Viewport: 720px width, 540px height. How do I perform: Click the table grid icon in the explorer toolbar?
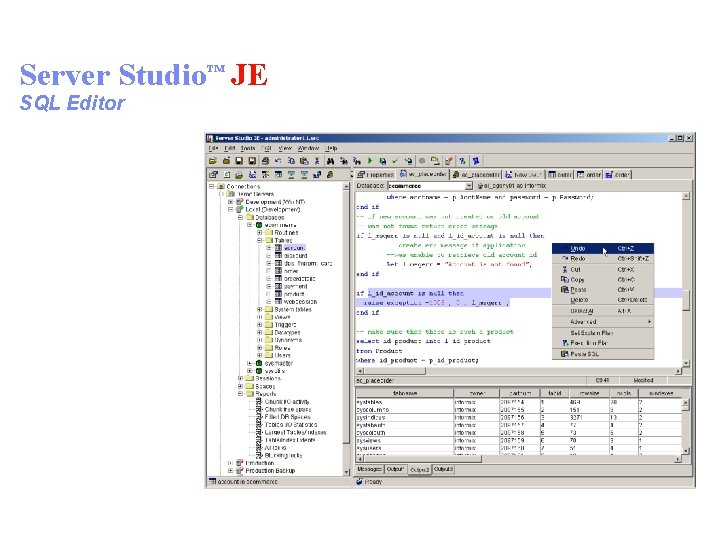(278, 174)
